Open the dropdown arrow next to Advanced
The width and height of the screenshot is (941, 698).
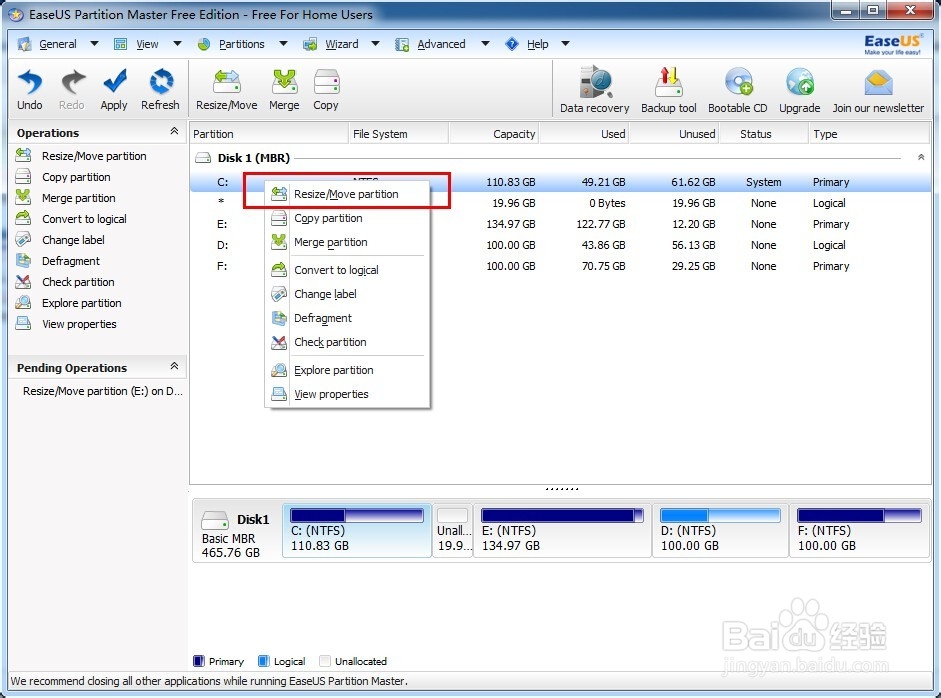coord(485,44)
